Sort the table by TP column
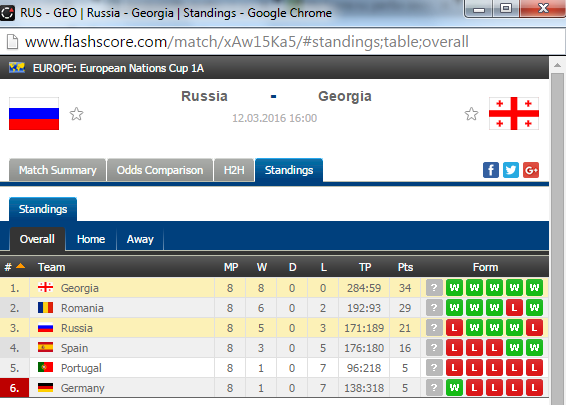This screenshot has width=566, height=405. click(365, 267)
